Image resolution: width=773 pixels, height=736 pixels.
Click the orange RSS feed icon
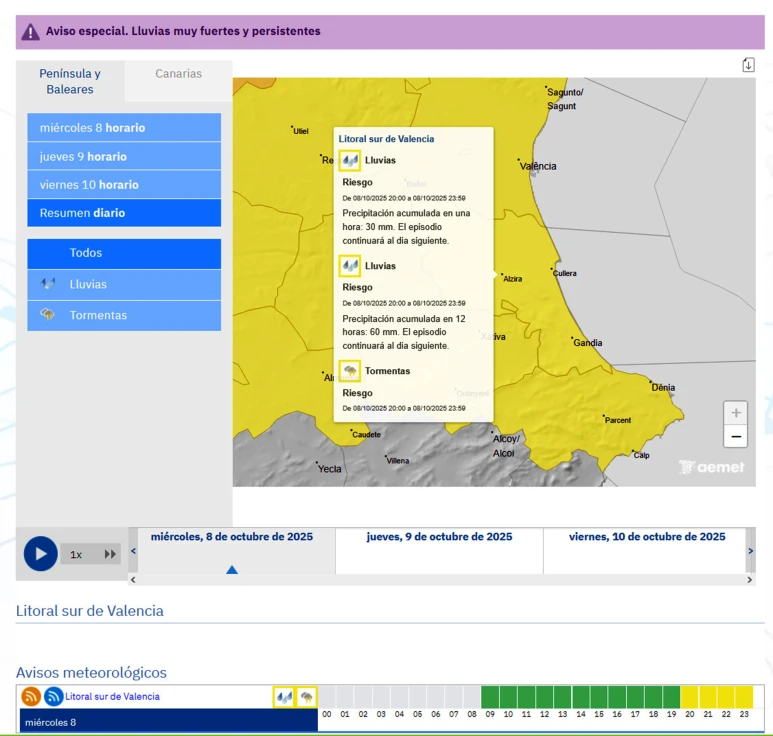point(31,697)
